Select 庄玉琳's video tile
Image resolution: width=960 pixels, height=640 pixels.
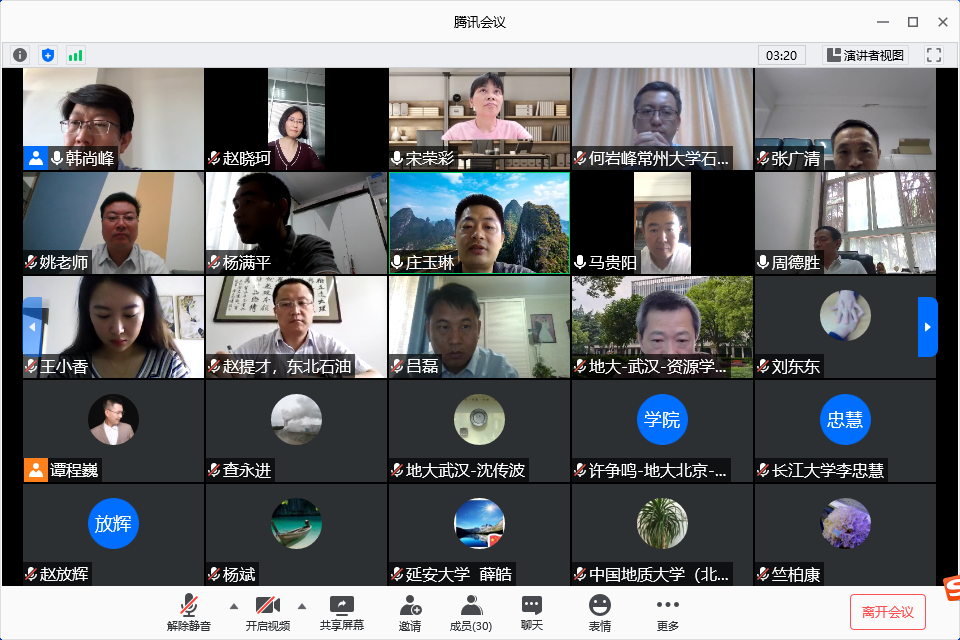479,223
